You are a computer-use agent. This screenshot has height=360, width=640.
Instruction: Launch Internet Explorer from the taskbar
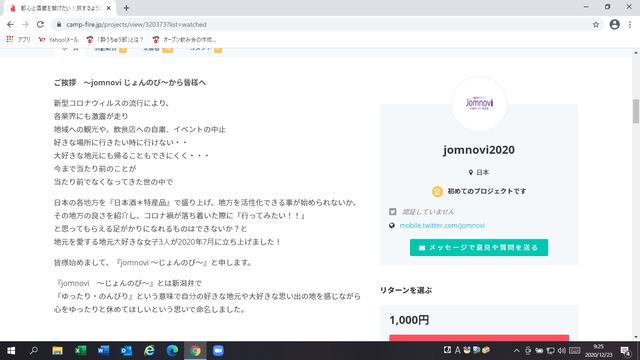click(x=149, y=351)
